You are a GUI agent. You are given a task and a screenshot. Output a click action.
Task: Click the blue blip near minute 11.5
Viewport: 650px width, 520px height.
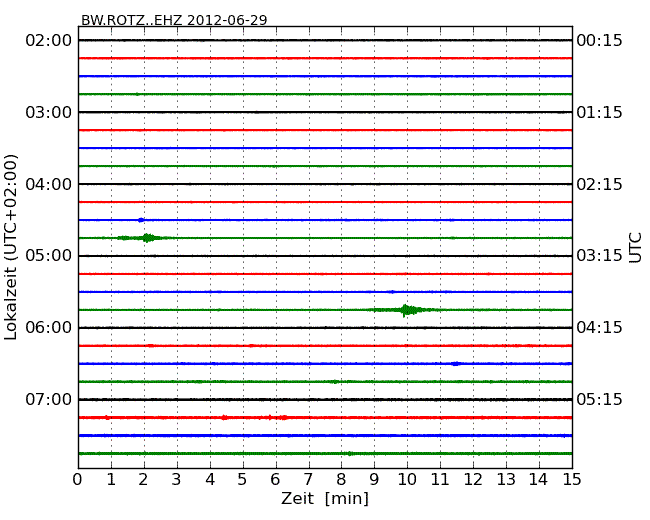point(456,364)
